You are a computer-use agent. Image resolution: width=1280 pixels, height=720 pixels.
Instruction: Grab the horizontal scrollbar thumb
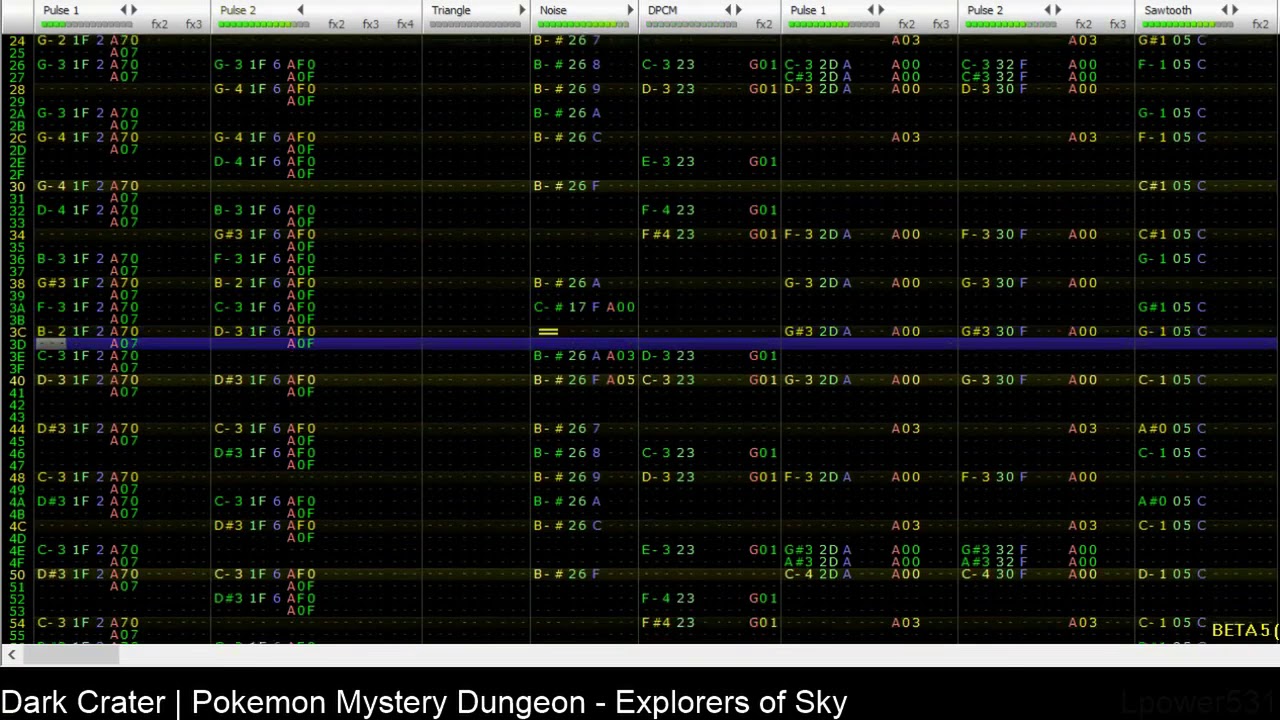[71, 655]
